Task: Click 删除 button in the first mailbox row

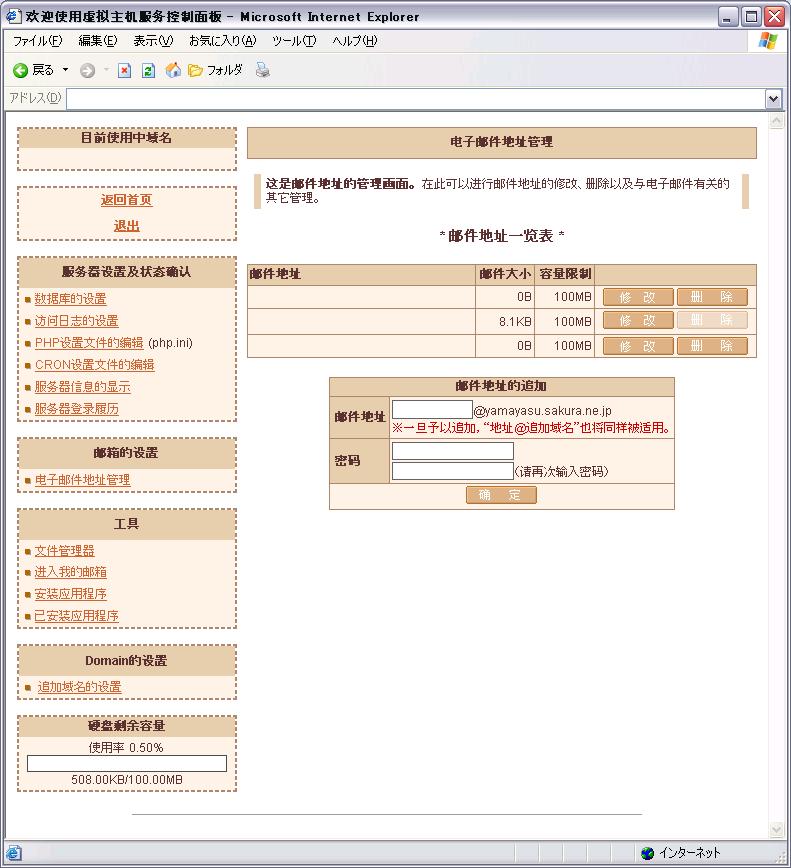Action: point(712,297)
